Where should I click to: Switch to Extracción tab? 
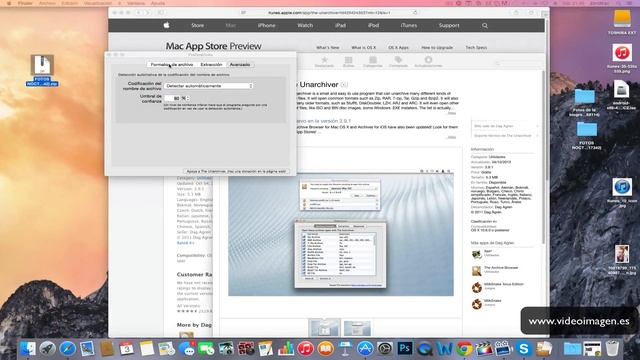tap(211, 64)
